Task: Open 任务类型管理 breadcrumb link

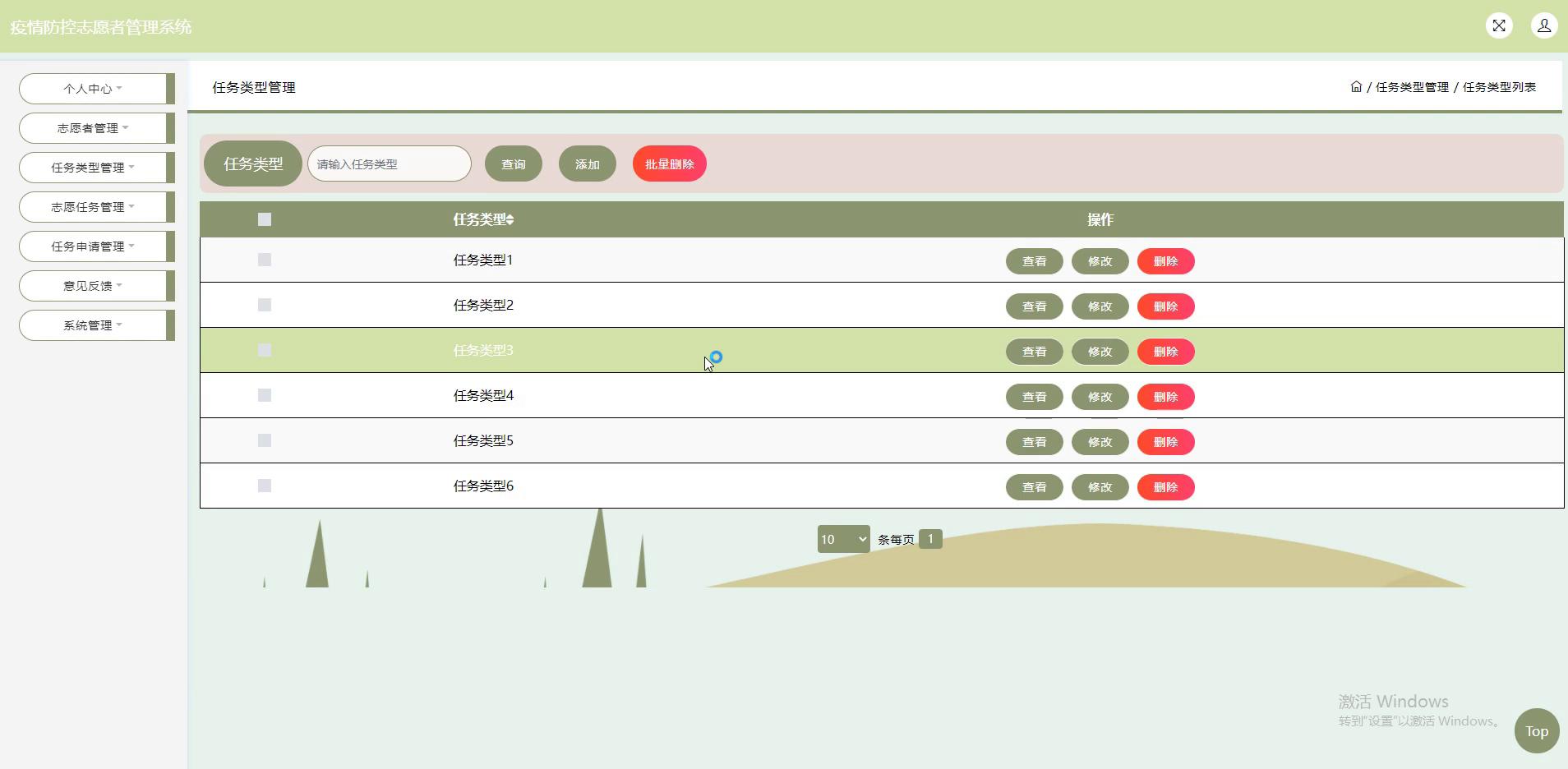Action: click(x=1413, y=87)
